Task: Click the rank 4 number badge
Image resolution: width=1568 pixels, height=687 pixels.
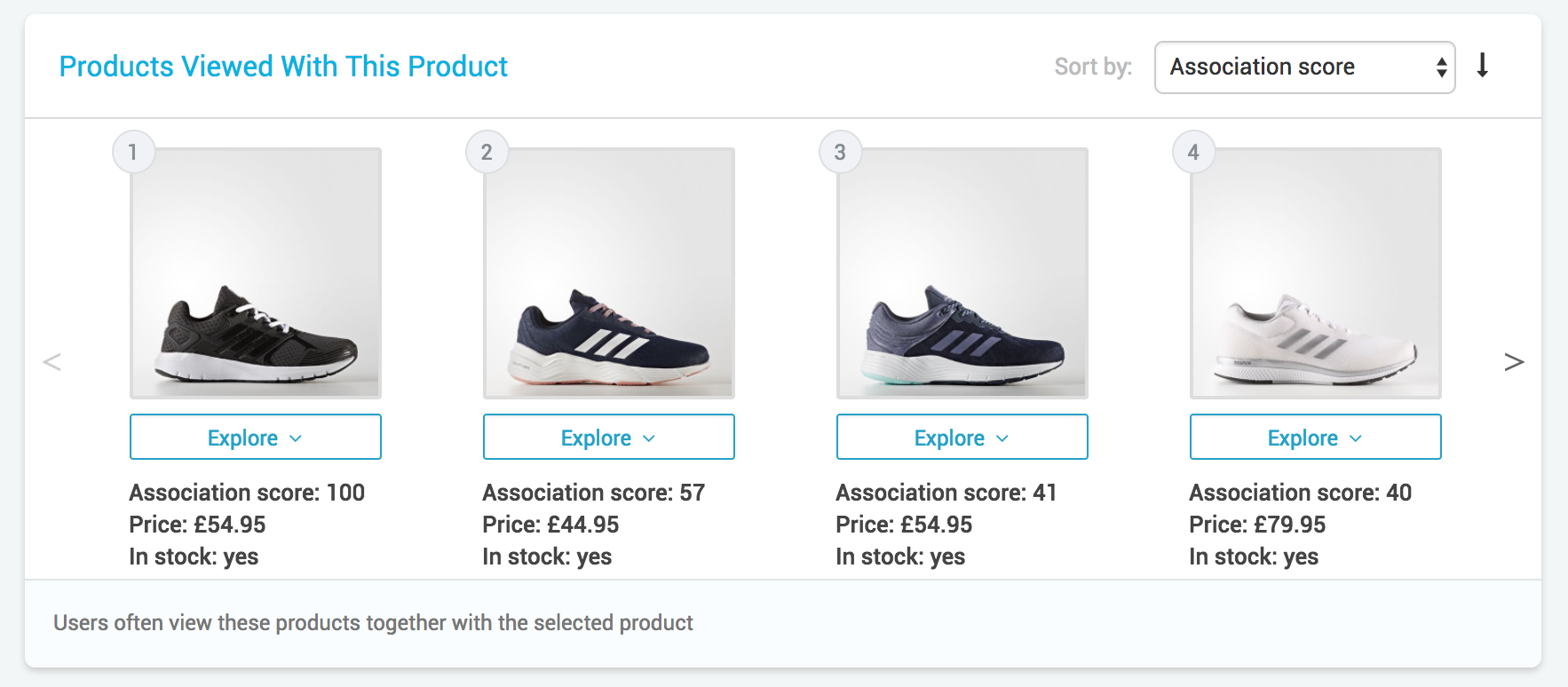Action: coord(1193,153)
